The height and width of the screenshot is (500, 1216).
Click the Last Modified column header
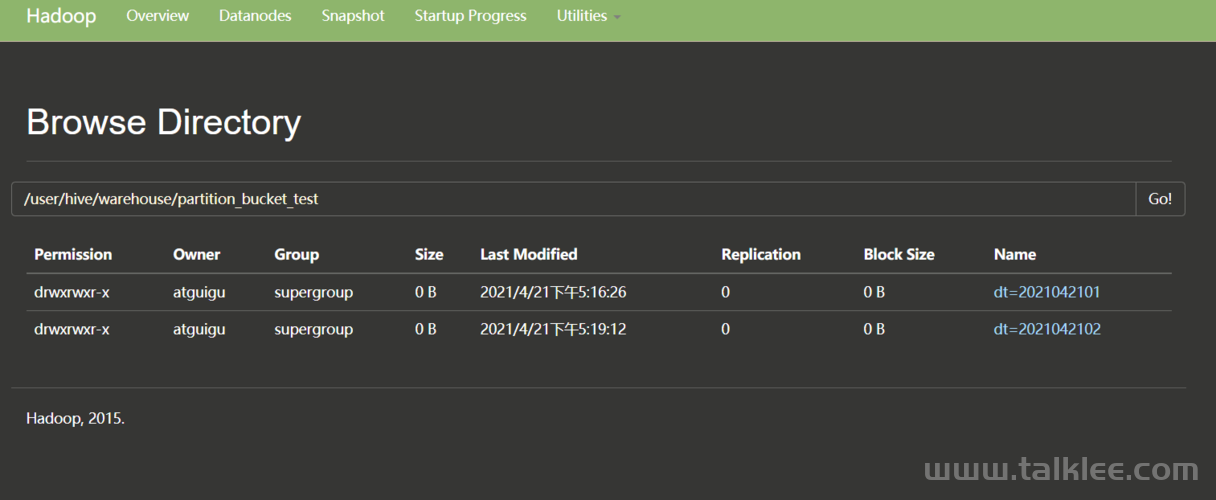tap(529, 254)
